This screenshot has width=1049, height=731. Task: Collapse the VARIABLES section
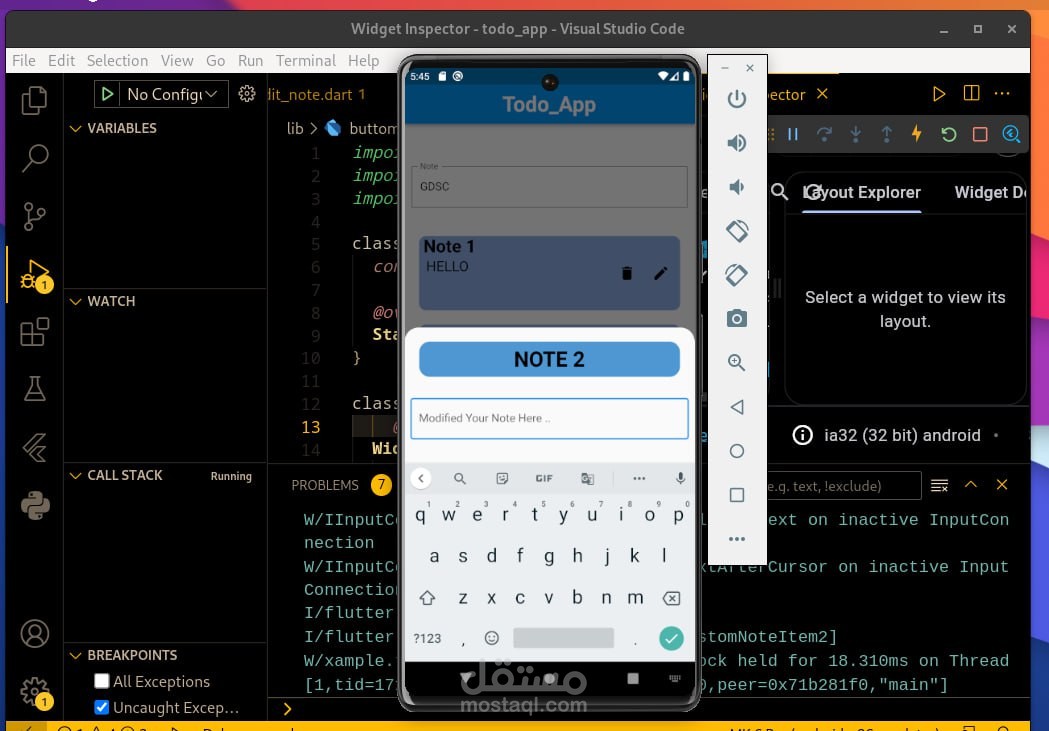pos(76,128)
